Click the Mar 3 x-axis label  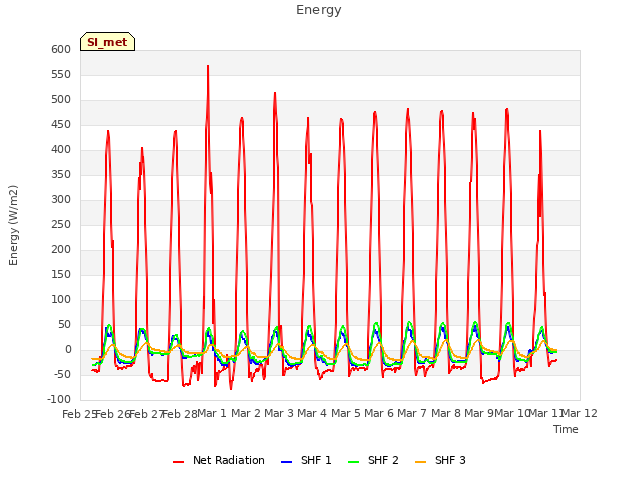pyautogui.click(x=279, y=413)
